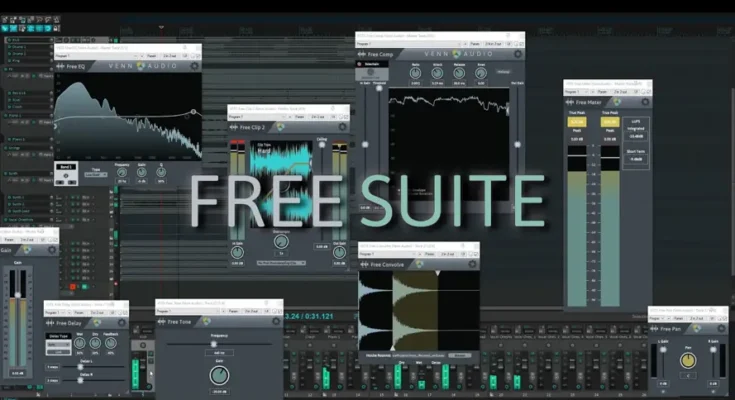This screenshot has height=400, width=735.
Task: Open Program preset dropdown in Free Convolve
Action: click(x=387, y=254)
